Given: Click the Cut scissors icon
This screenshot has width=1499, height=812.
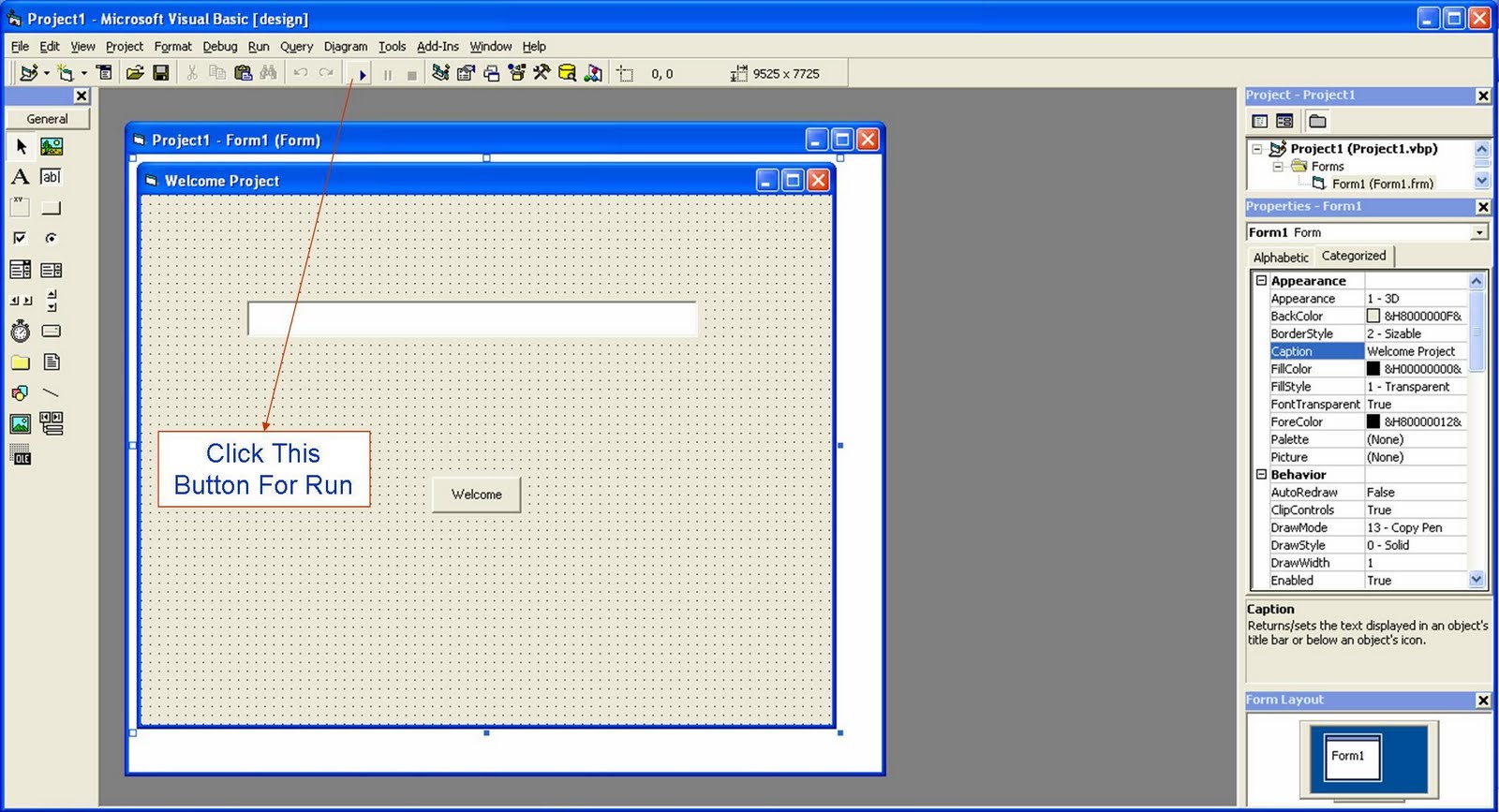Looking at the screenshot, I should [x=191, y=73].
